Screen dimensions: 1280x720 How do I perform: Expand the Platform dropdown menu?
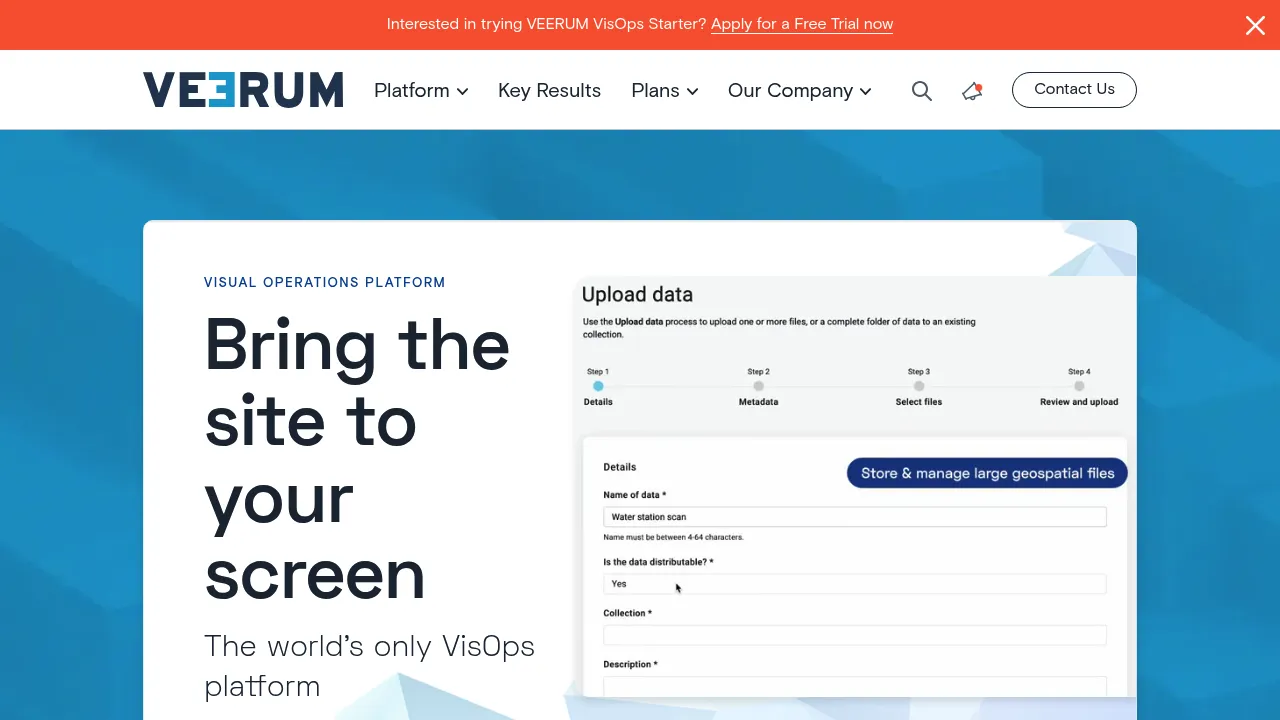point(421,91)
